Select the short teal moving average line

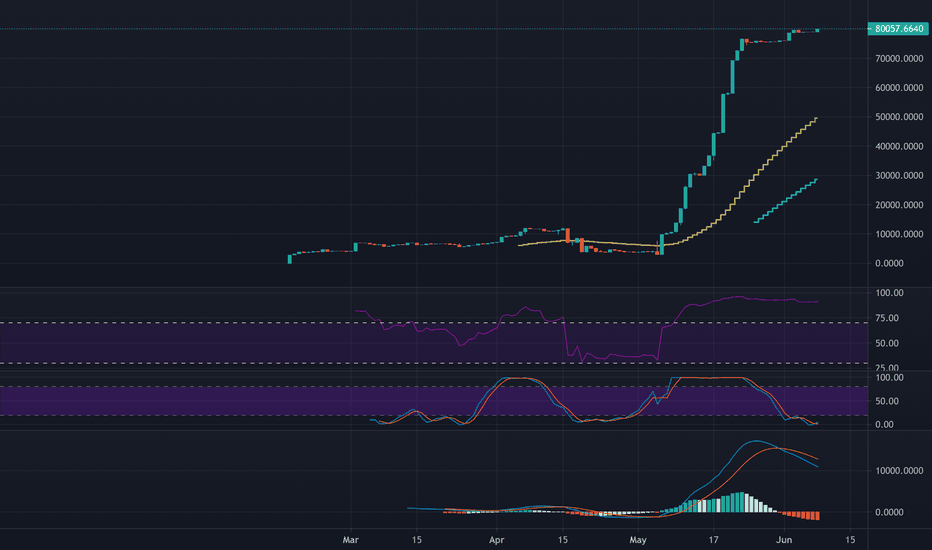[786, 201]
